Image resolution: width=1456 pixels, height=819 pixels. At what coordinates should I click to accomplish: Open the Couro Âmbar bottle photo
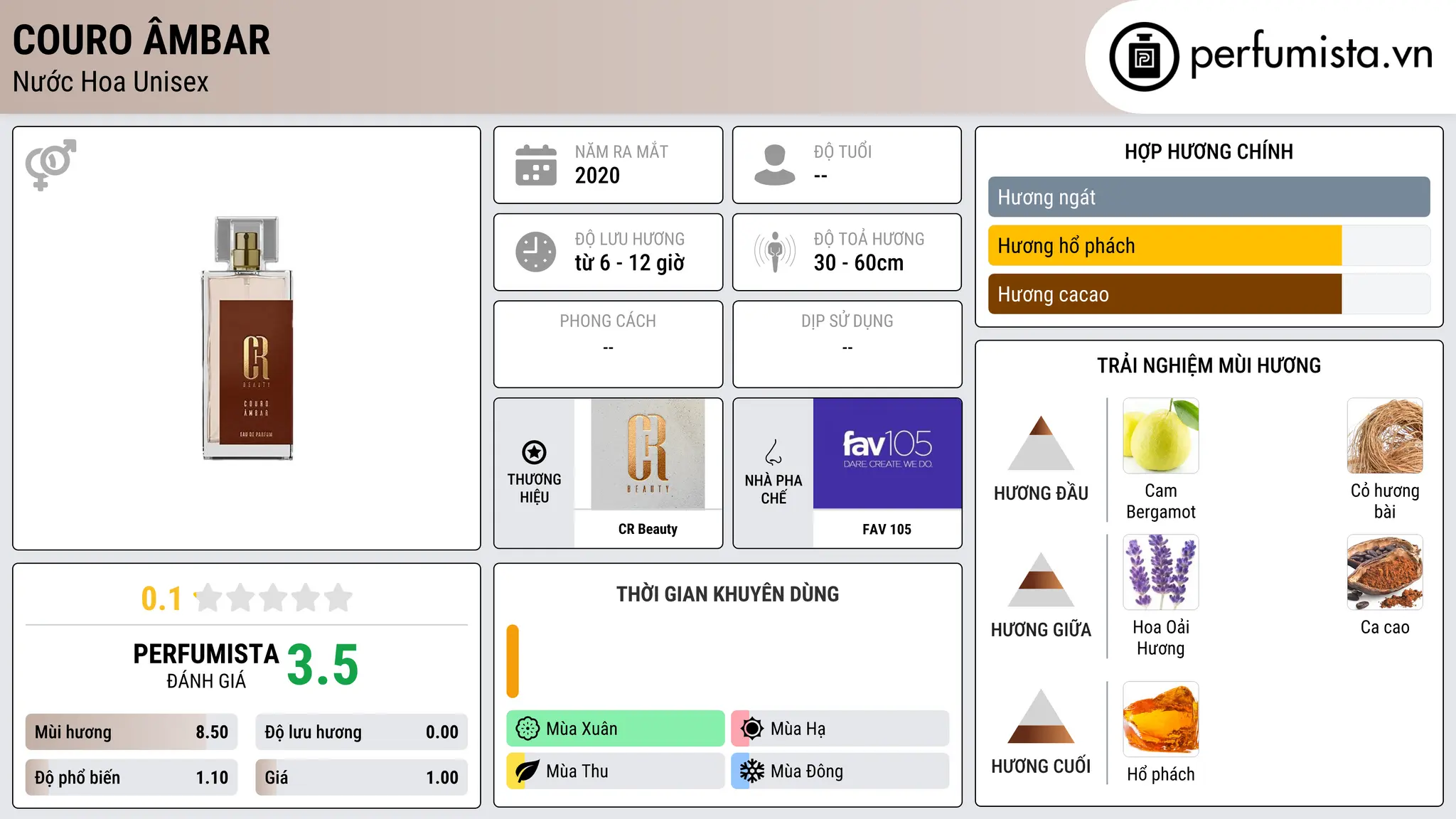coord(247,338)
